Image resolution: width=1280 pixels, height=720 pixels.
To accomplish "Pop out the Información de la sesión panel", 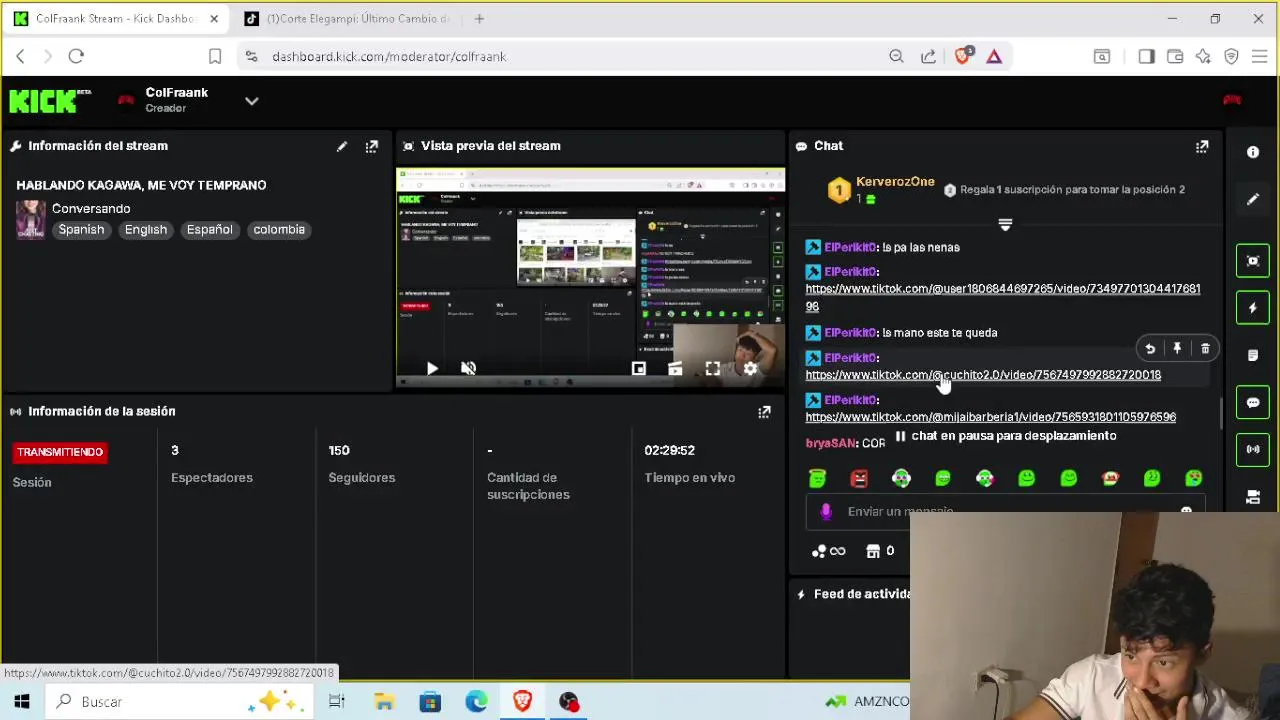I will pos(764,411).
